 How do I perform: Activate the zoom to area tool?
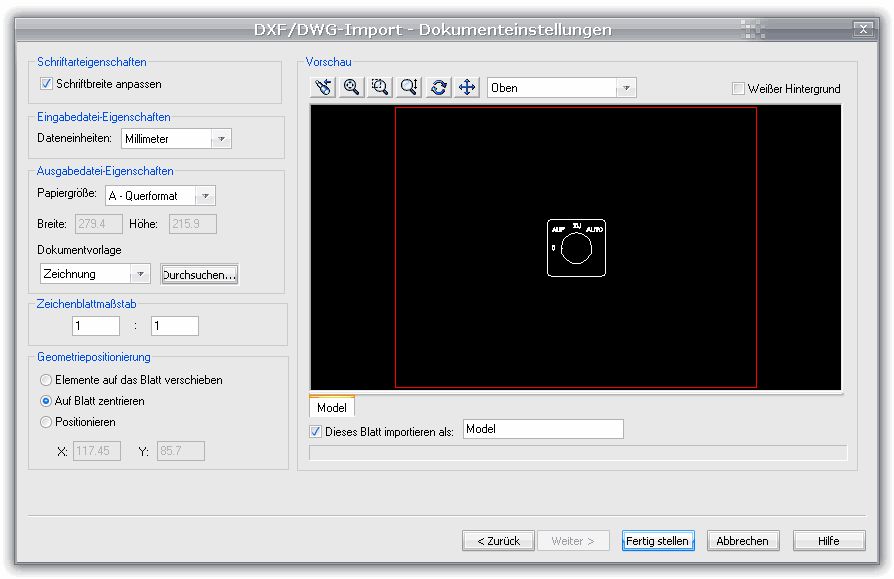(x=380, y=88)
